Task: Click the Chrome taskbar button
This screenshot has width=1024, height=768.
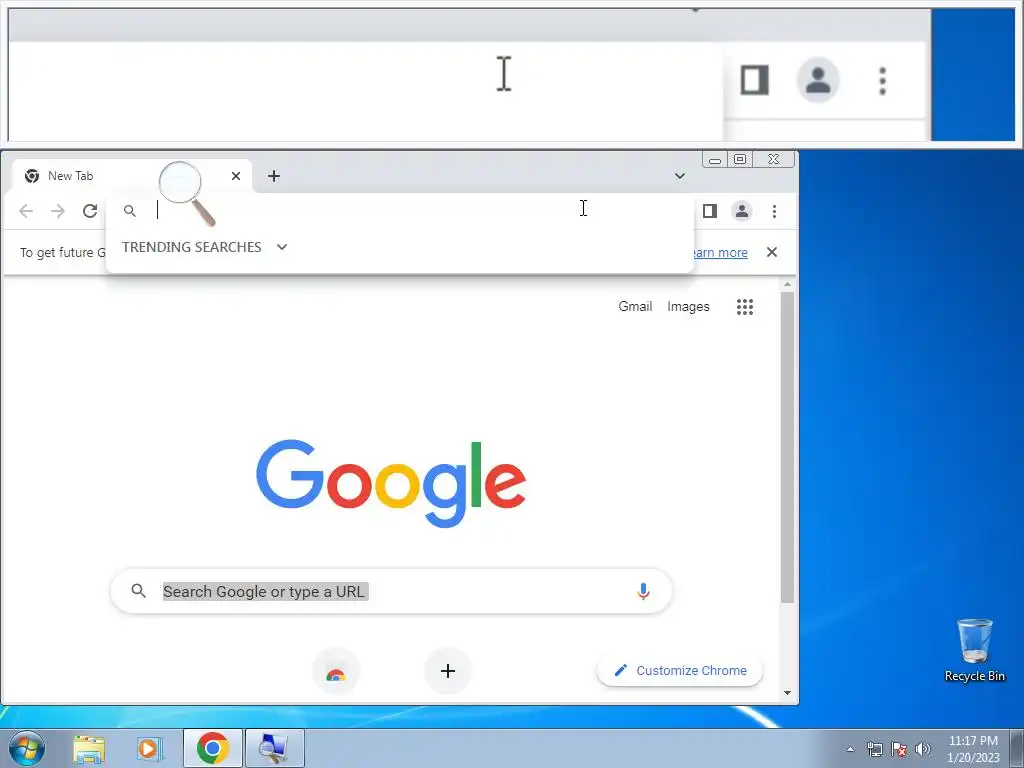Action: [x=212, y=748]
